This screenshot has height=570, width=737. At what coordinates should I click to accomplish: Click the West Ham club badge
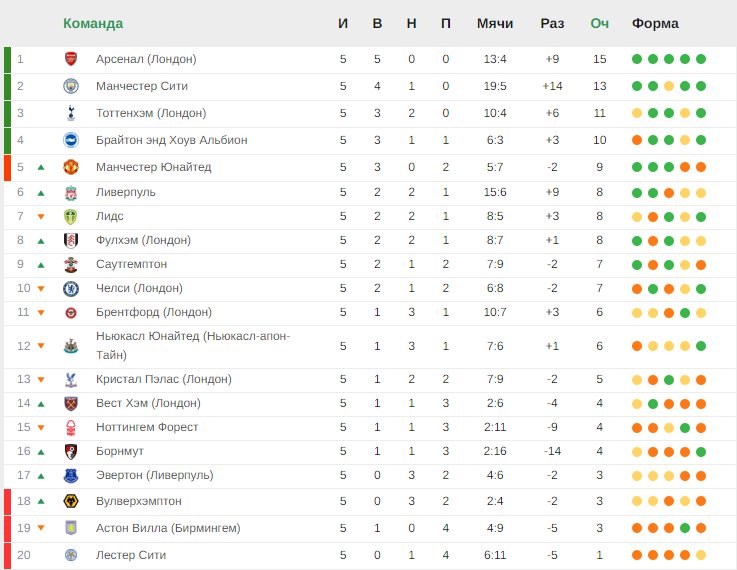point(71,404)
